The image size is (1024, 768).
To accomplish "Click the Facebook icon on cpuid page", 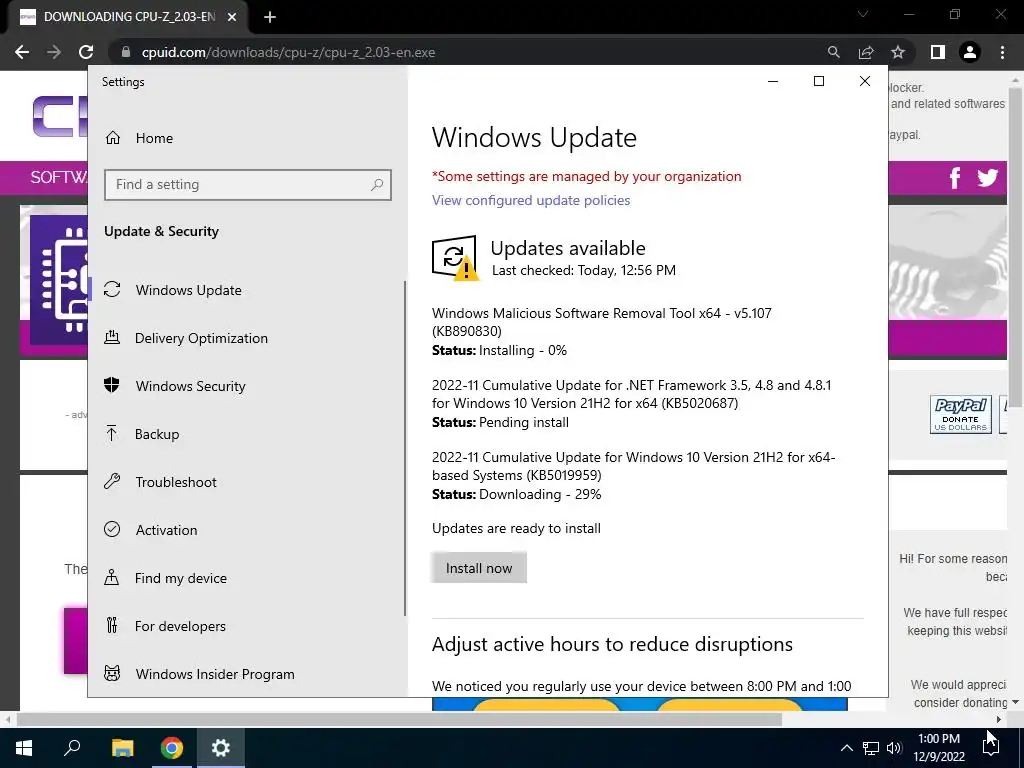I will click(x=955, y=178).
